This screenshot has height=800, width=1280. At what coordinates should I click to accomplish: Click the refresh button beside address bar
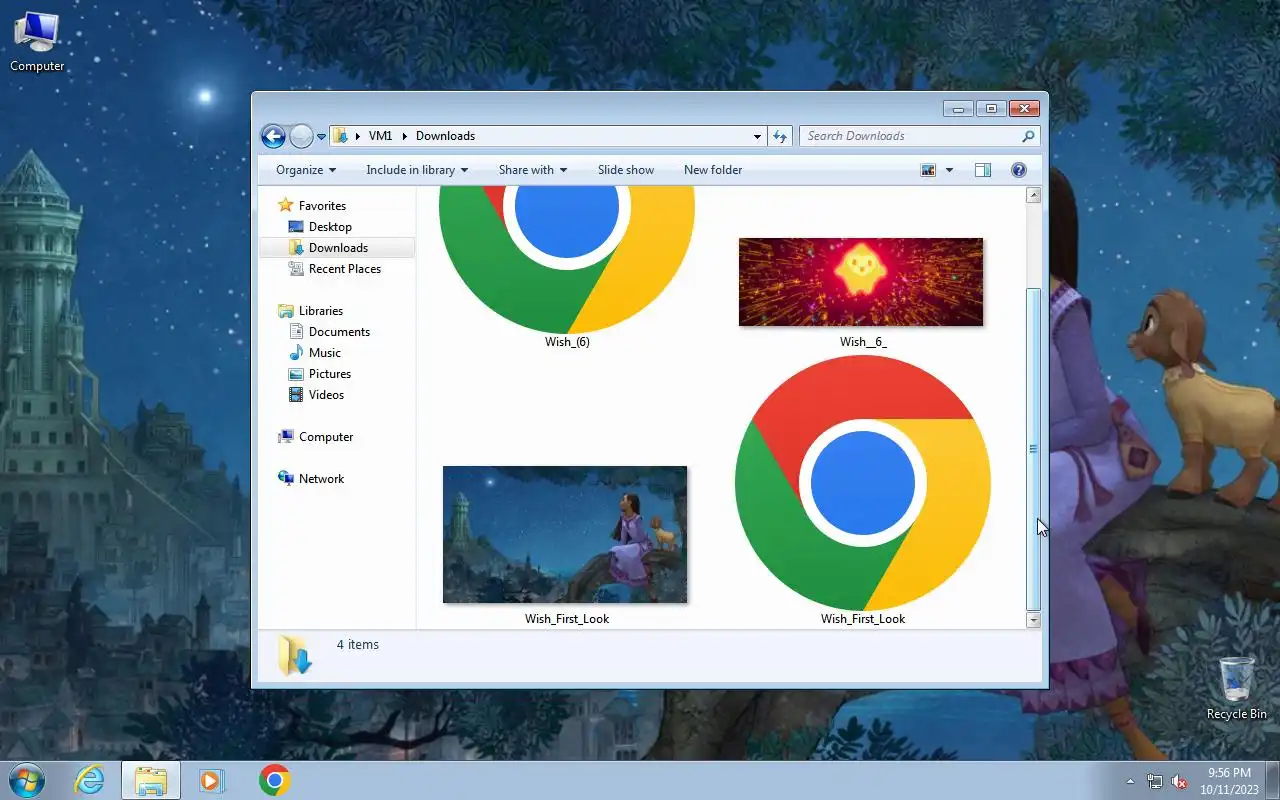point(780,136)
